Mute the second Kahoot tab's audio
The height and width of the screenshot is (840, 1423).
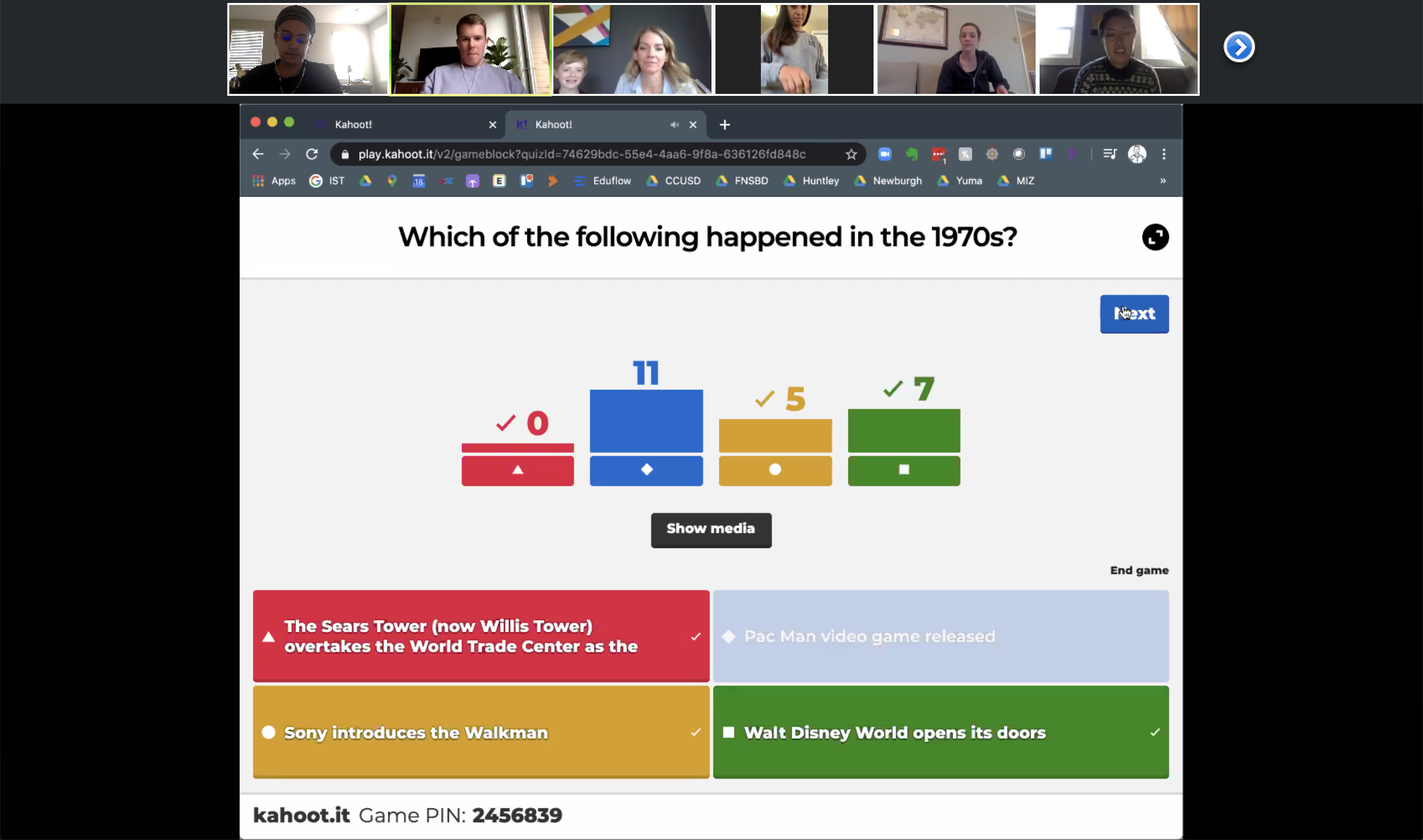click(x=674, y=125)
